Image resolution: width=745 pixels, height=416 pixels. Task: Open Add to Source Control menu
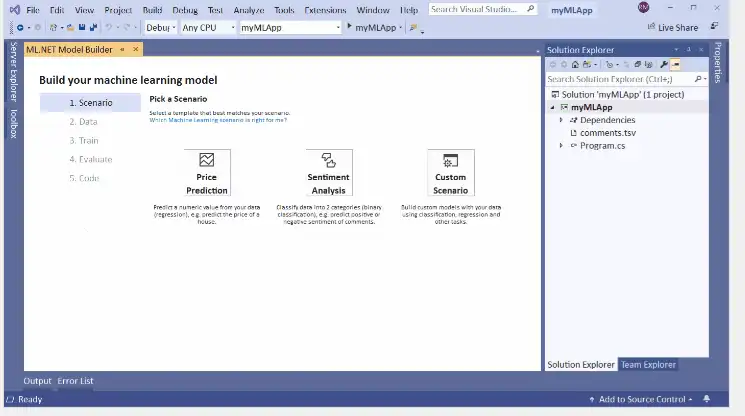640,399
